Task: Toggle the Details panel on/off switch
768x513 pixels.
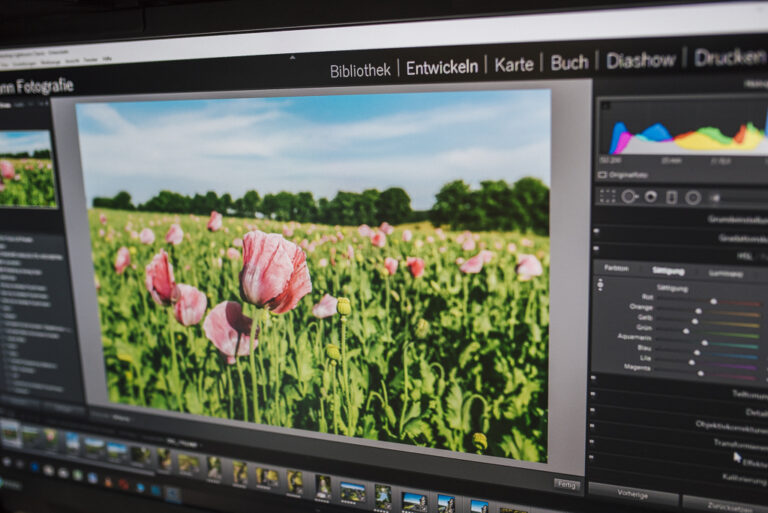Action: (593, 394)
